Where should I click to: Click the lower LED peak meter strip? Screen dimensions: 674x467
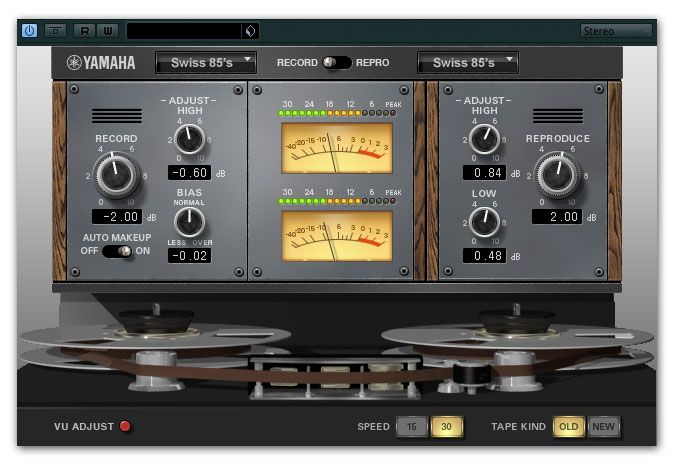click(x=337, y=201)
